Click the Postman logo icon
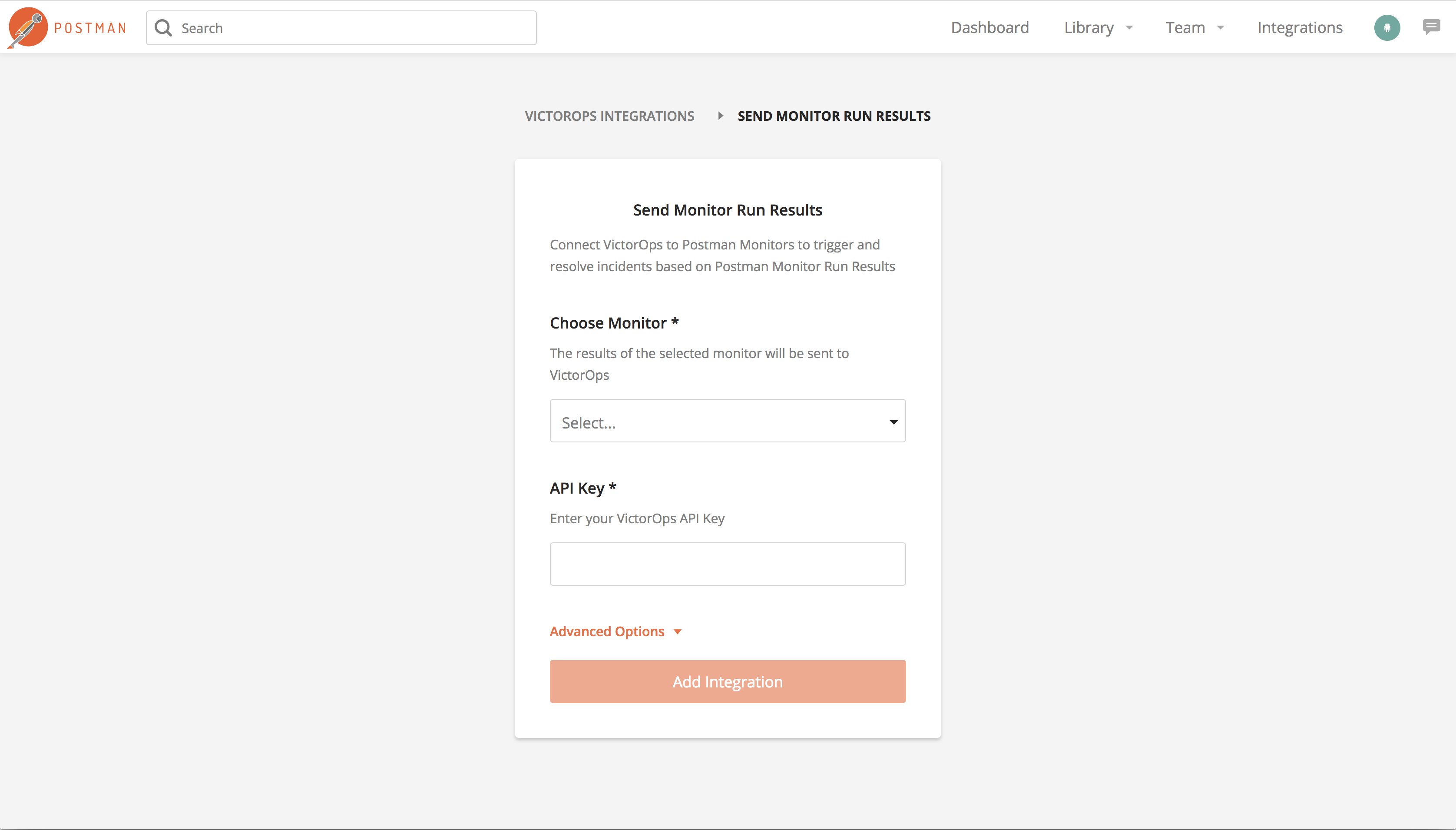Image resolution: width=1456 pixels, height=830 pixels. (28, 27)
